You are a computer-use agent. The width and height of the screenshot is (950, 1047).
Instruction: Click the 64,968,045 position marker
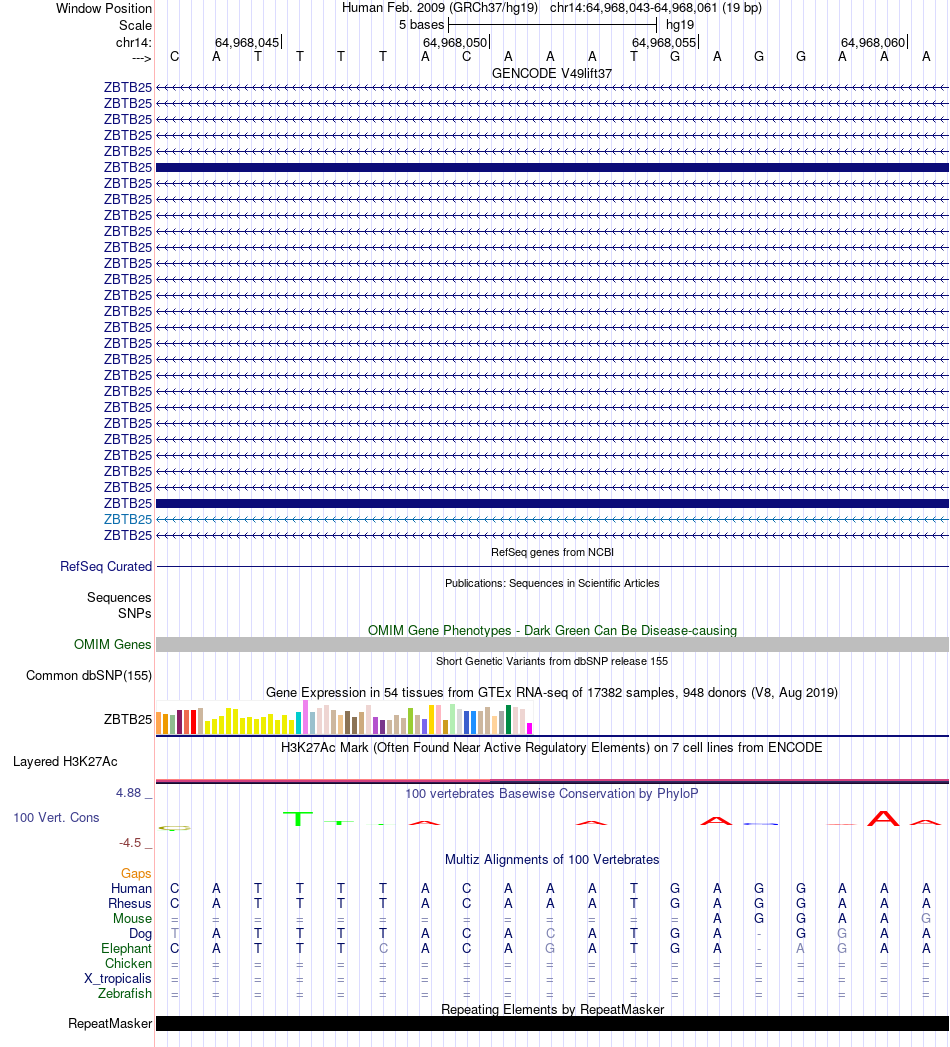coord(247,43)
